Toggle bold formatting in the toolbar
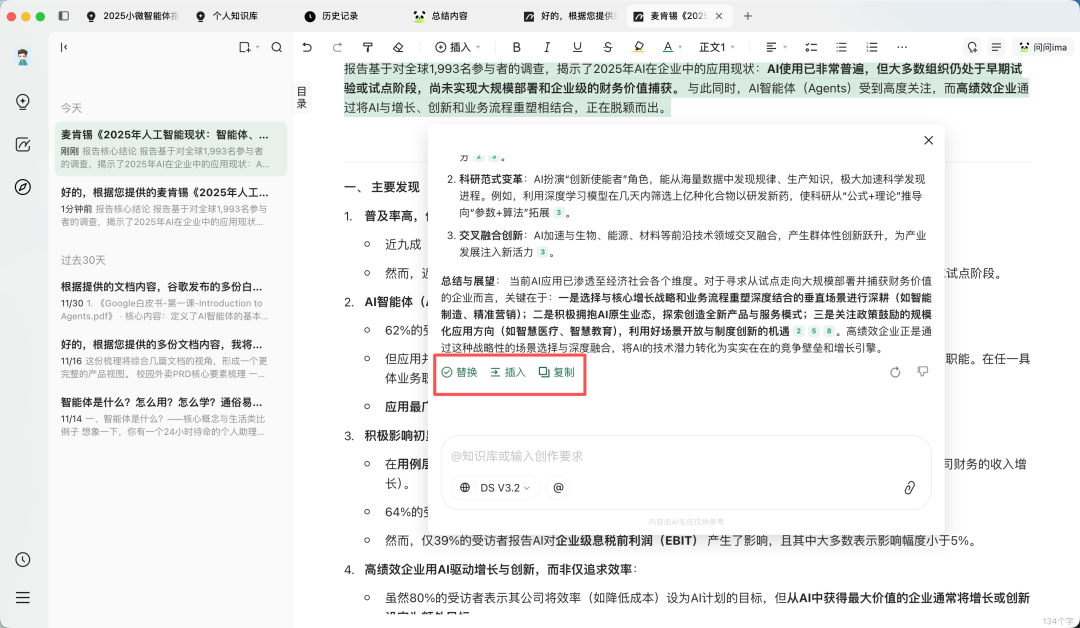1080x628 pixels. click(x=517, y=46)
